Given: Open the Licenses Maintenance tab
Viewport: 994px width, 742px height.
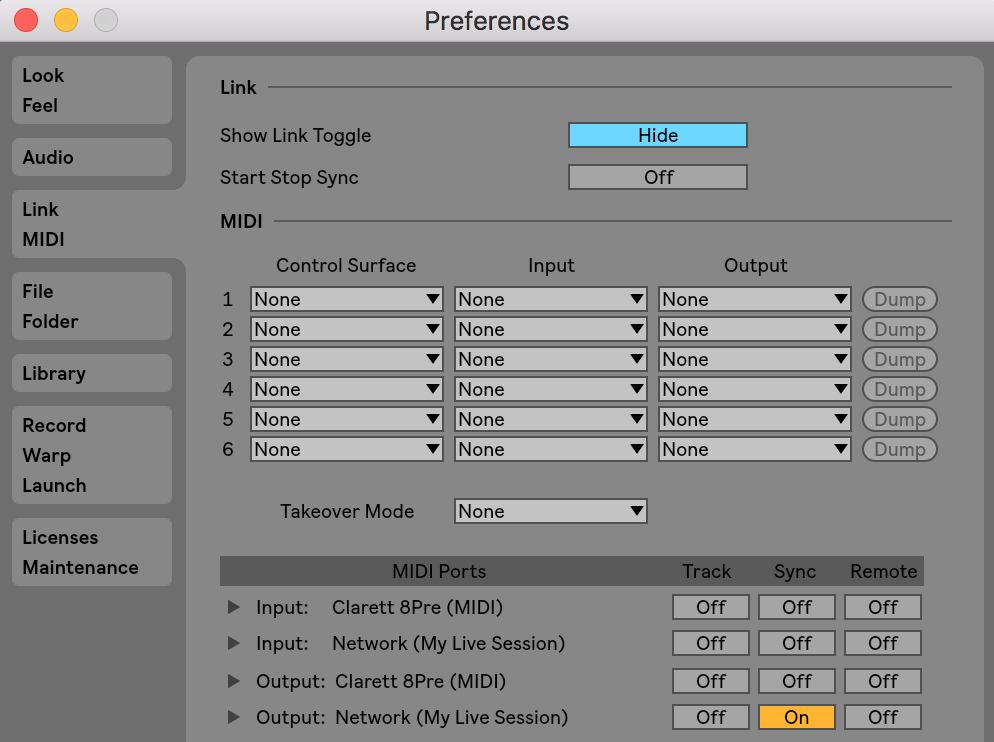Looking at the screenshot, I should point(92,552).
